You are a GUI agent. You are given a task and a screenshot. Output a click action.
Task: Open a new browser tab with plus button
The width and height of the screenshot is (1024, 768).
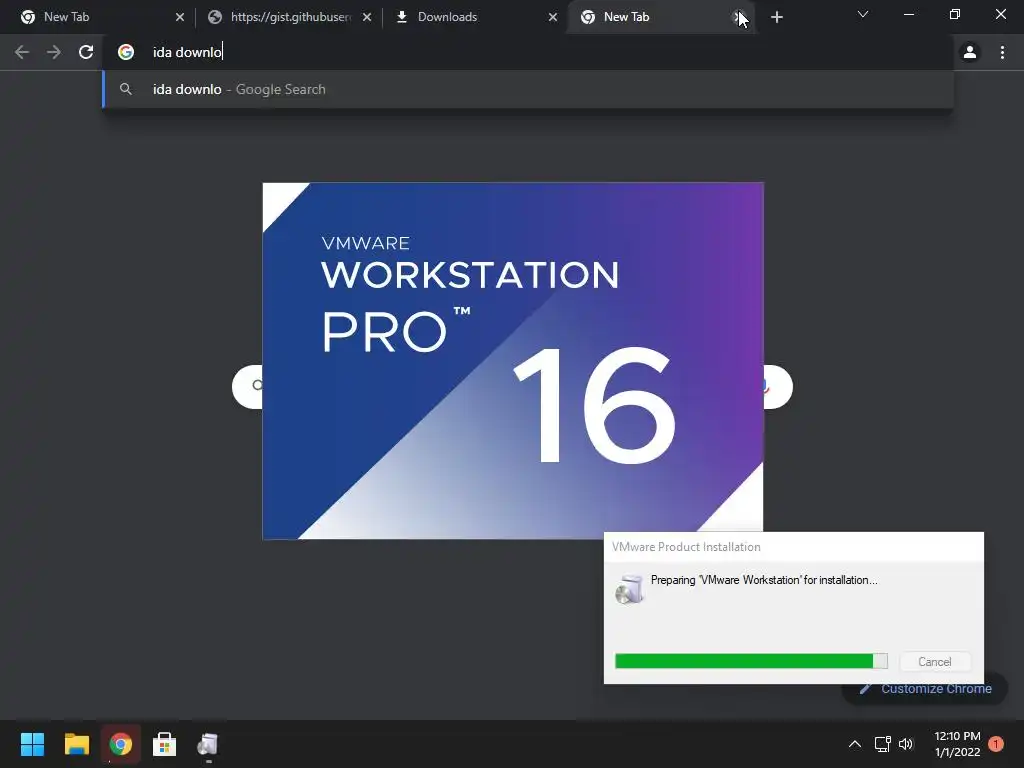(776, 17)
